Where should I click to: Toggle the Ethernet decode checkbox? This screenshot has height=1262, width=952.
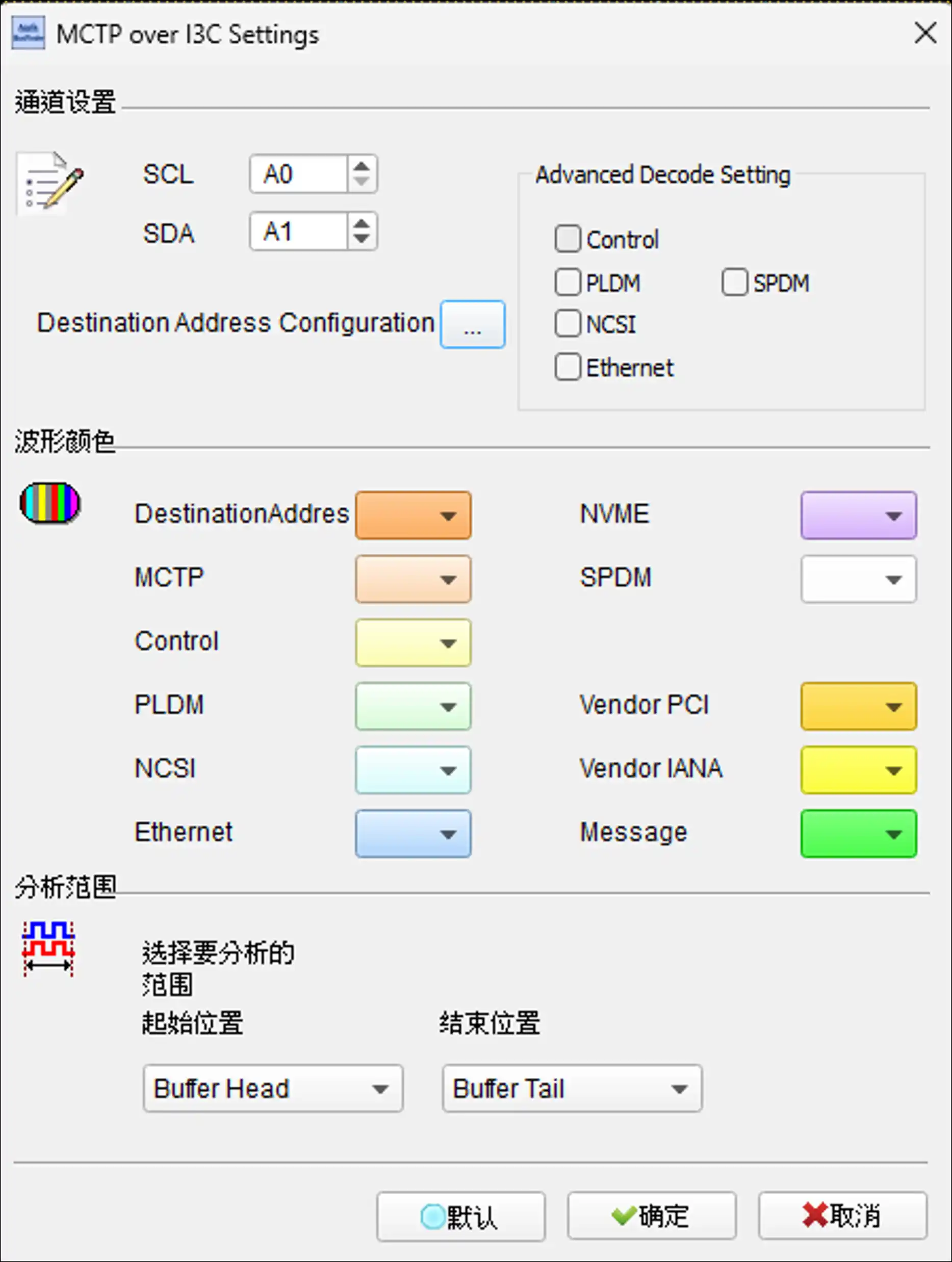tap(568, 367)
